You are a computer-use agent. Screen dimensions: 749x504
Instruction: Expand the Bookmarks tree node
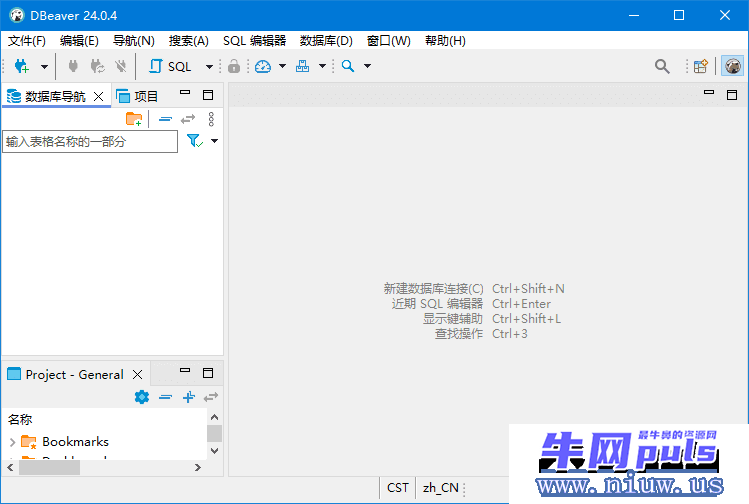pyautogui.click(x=12, y=442)
